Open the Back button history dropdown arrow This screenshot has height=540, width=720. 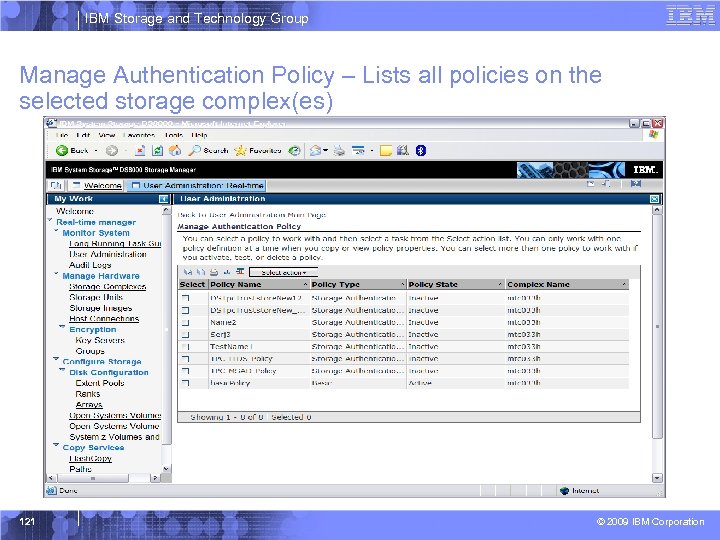pos(96,151)
